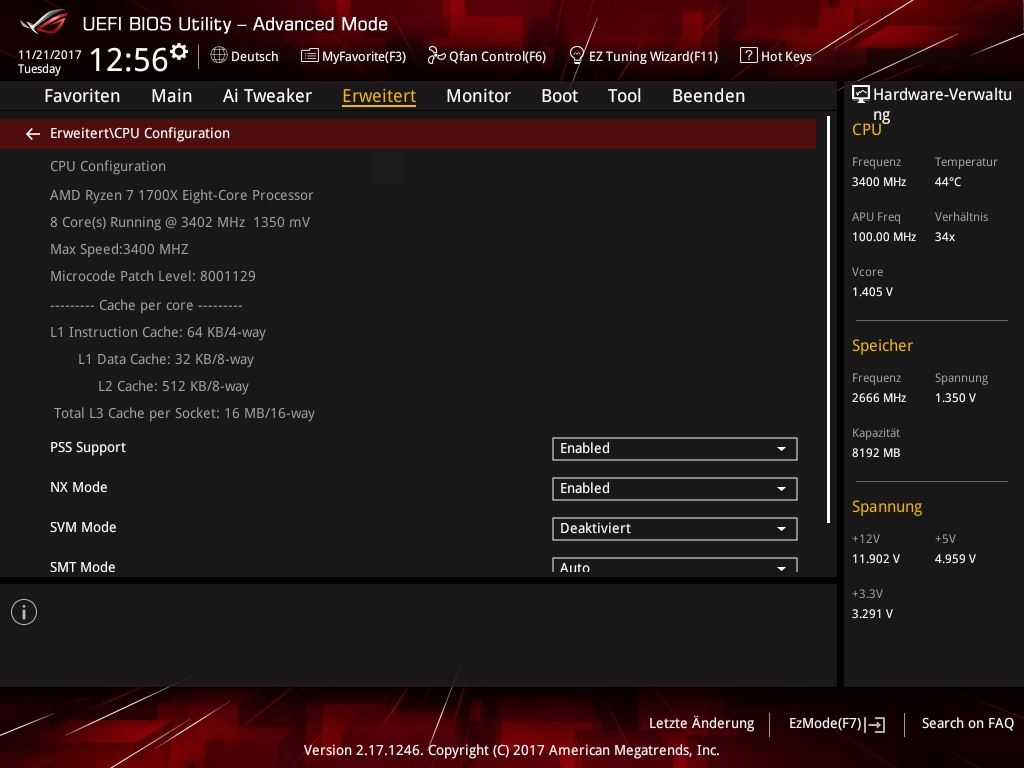Switch to the Ai Tweaker tab

click(x=267, y=96)
